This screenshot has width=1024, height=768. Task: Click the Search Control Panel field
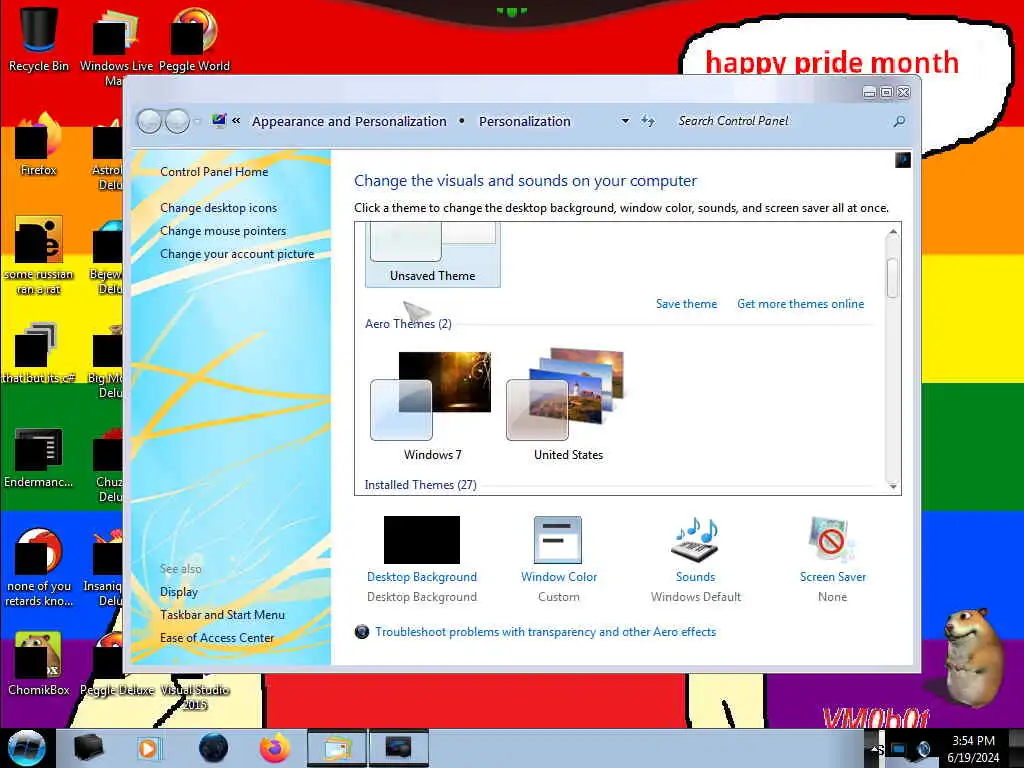coord(780,121)
